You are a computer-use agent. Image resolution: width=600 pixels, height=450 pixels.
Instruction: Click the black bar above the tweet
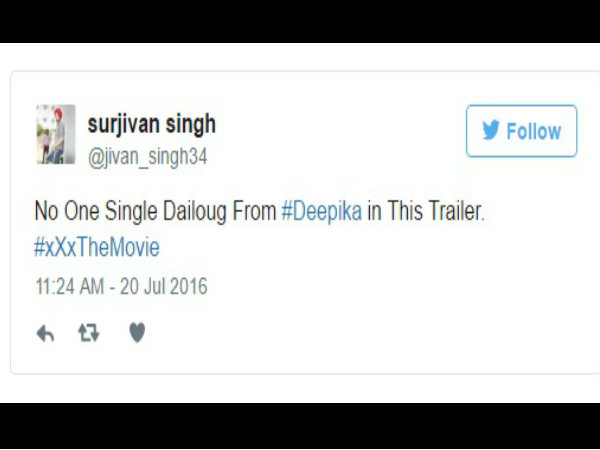tap(300, 21)
